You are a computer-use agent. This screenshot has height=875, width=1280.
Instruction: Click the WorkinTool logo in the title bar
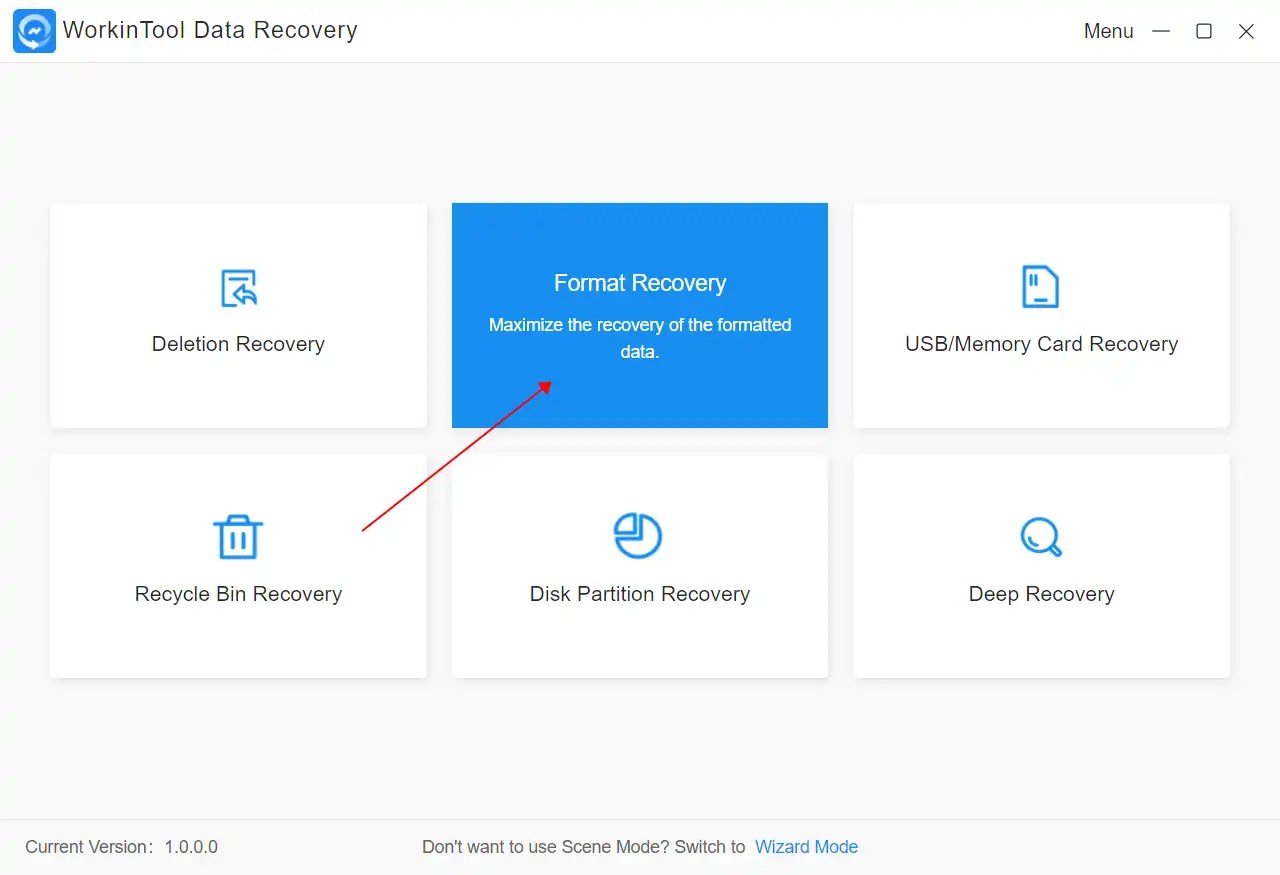pos(33,30)
